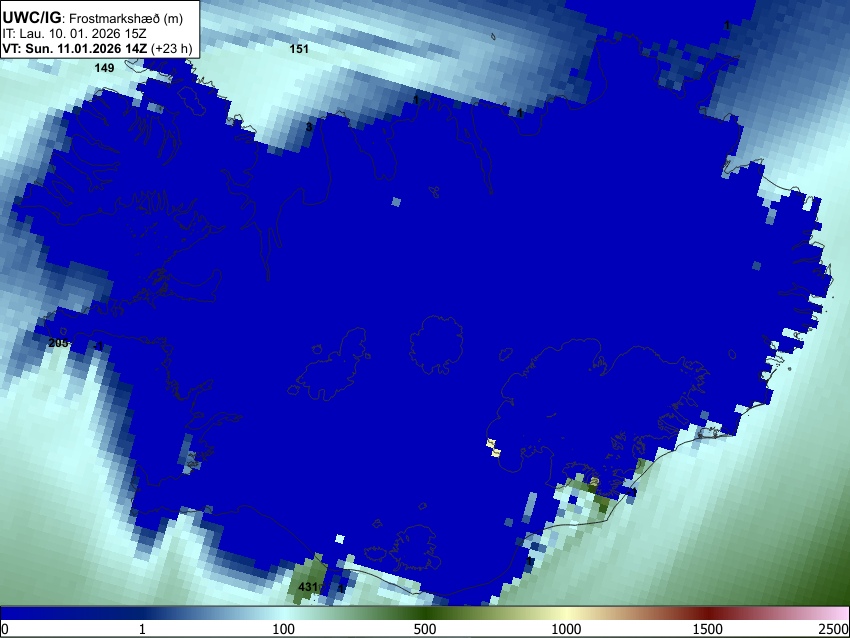
Task: Click the 2500 label on the color scale
Action: (835, 629)
